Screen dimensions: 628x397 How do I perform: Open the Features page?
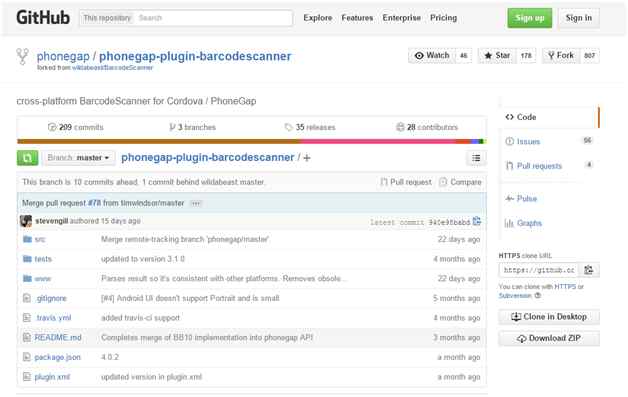coord(357,18)
